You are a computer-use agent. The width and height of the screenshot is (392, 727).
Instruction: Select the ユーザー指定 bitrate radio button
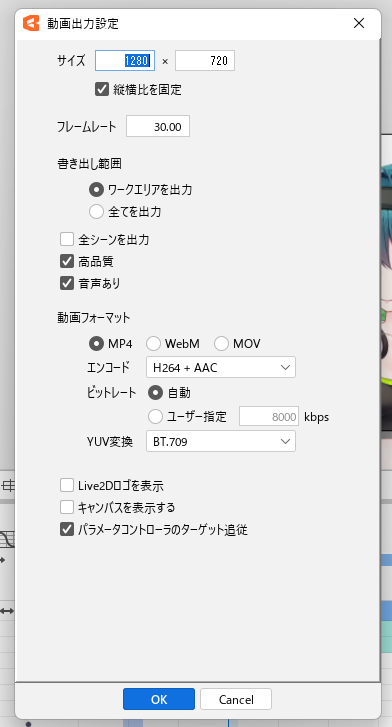(155, 416)
